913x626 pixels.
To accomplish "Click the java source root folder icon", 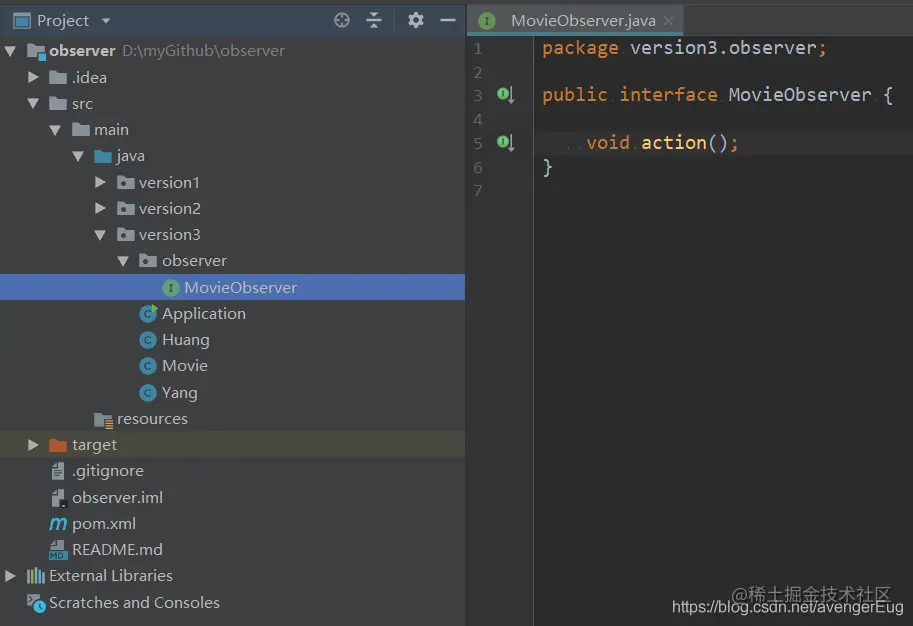I will (102, 156).
